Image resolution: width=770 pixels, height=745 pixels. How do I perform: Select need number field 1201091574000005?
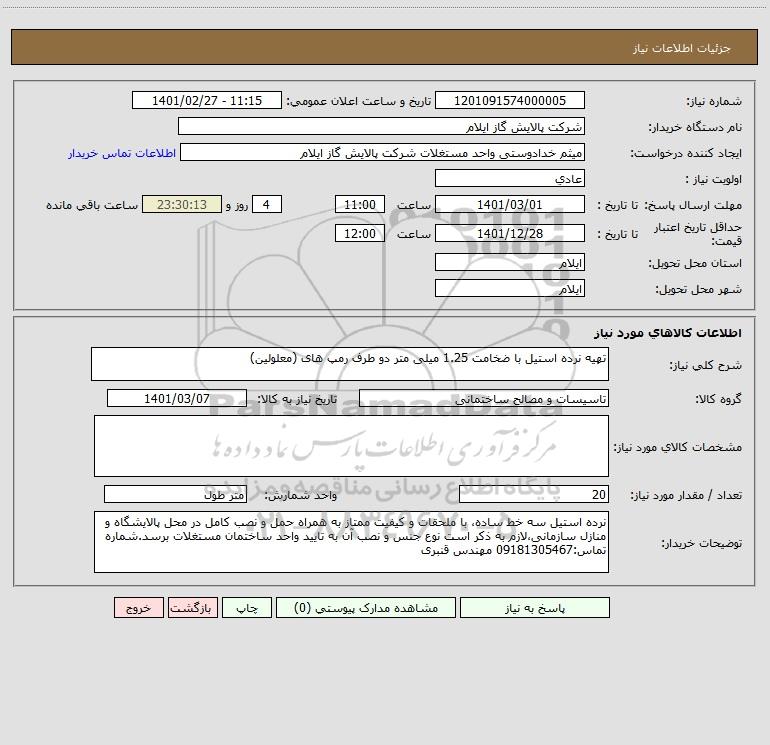pyautogui.click(x=510, y=100)
